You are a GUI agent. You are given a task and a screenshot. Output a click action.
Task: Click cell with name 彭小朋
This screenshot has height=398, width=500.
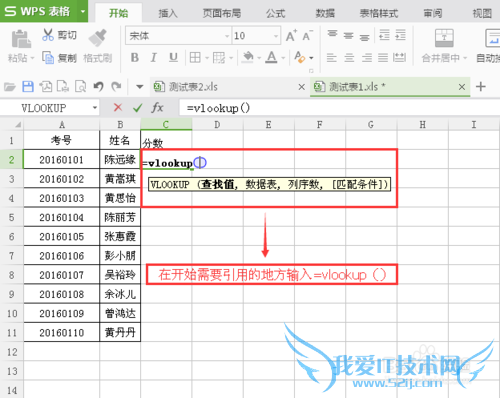coord(120,256)
